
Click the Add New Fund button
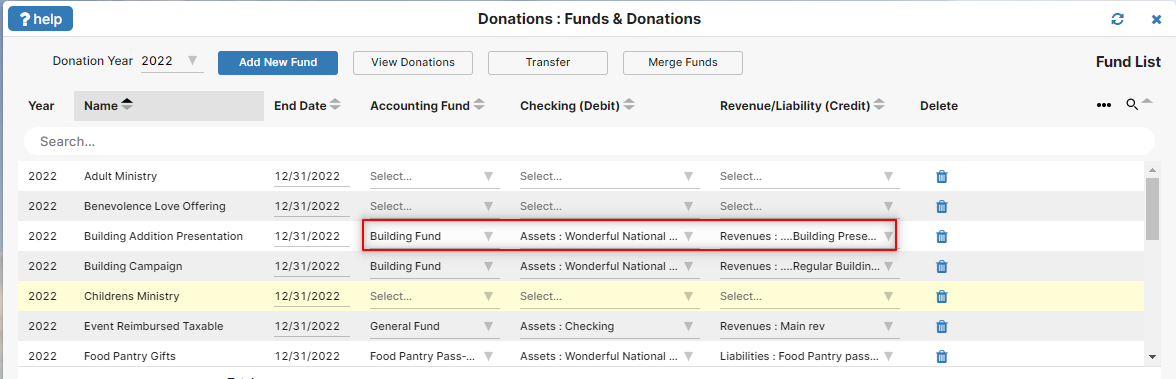coord(278,62)
